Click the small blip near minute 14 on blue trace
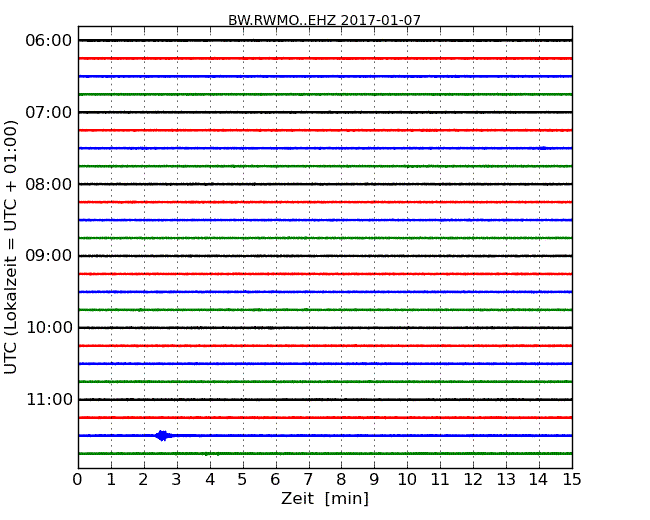Image resolution: width=650 pixels, height=520 pixels. [543, 148]
